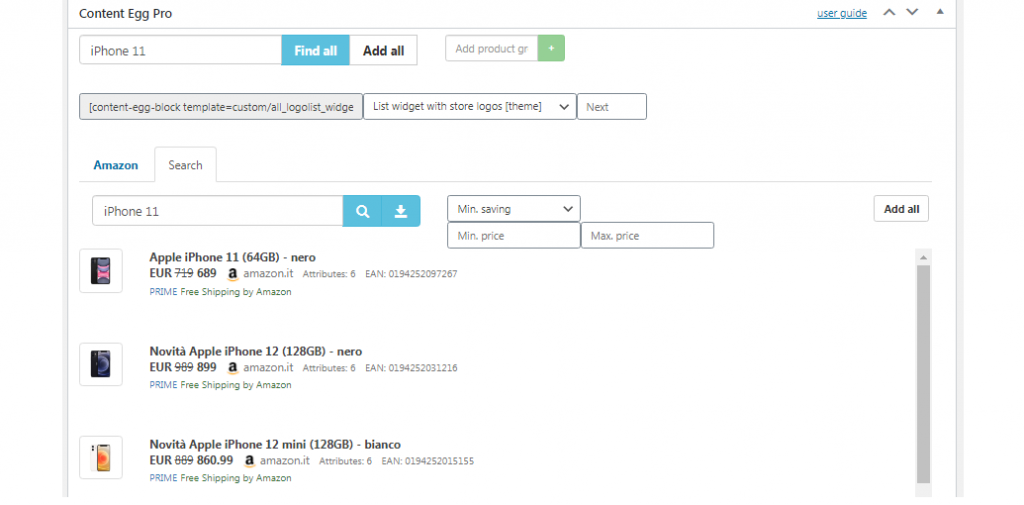The image size is (1024, 505).
Task: Focus the Max. price field
Action: click(647, 235)
